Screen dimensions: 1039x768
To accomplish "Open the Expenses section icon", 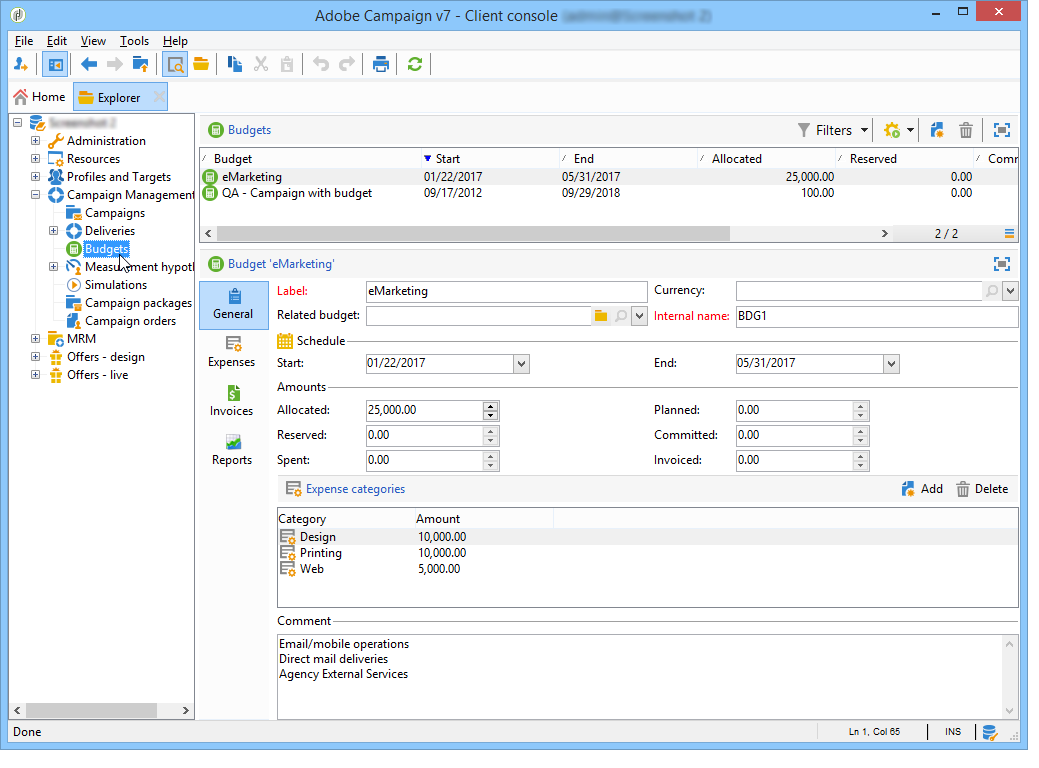I will click(x=232, y=344).
